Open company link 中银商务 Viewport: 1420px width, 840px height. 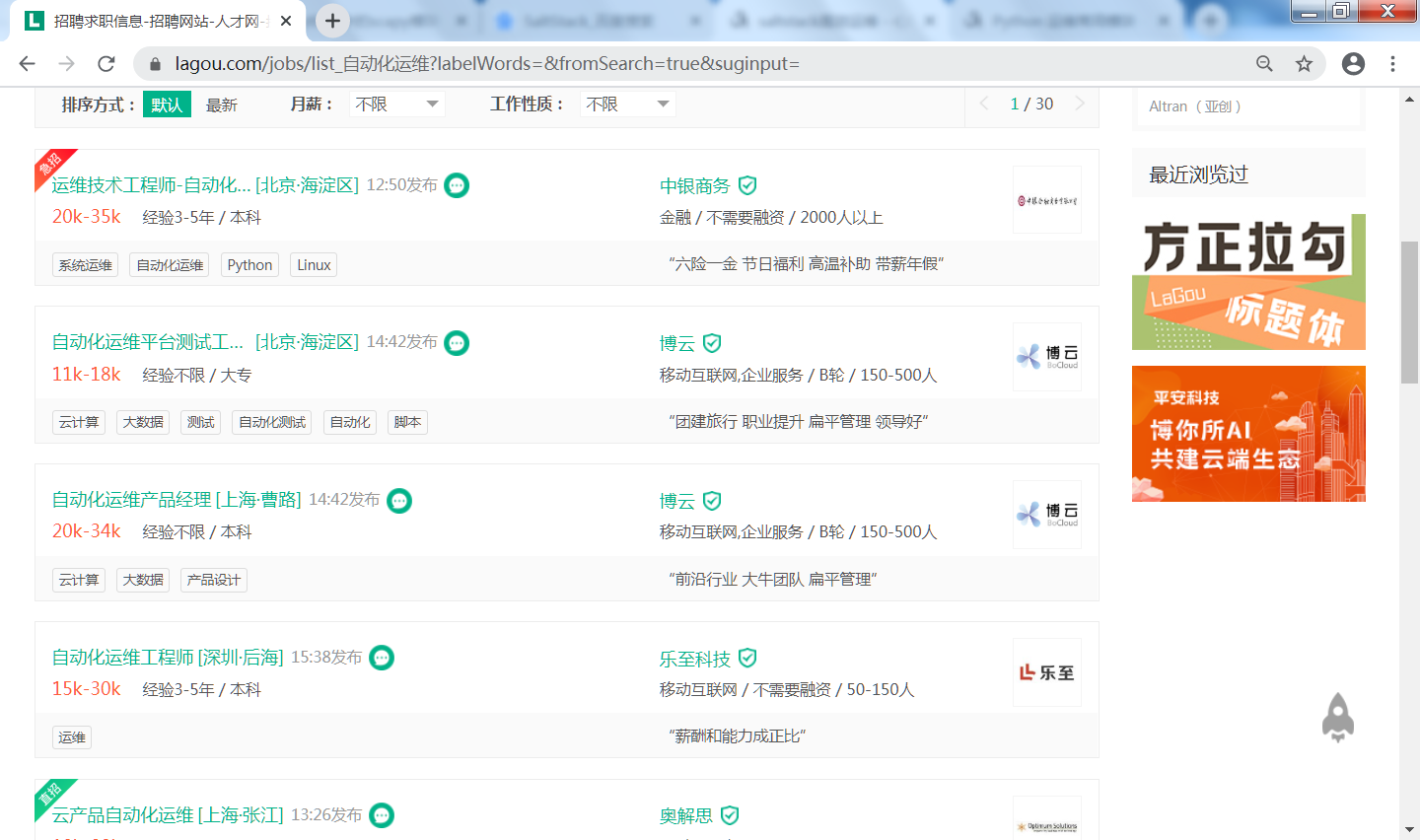click(695, 185)
